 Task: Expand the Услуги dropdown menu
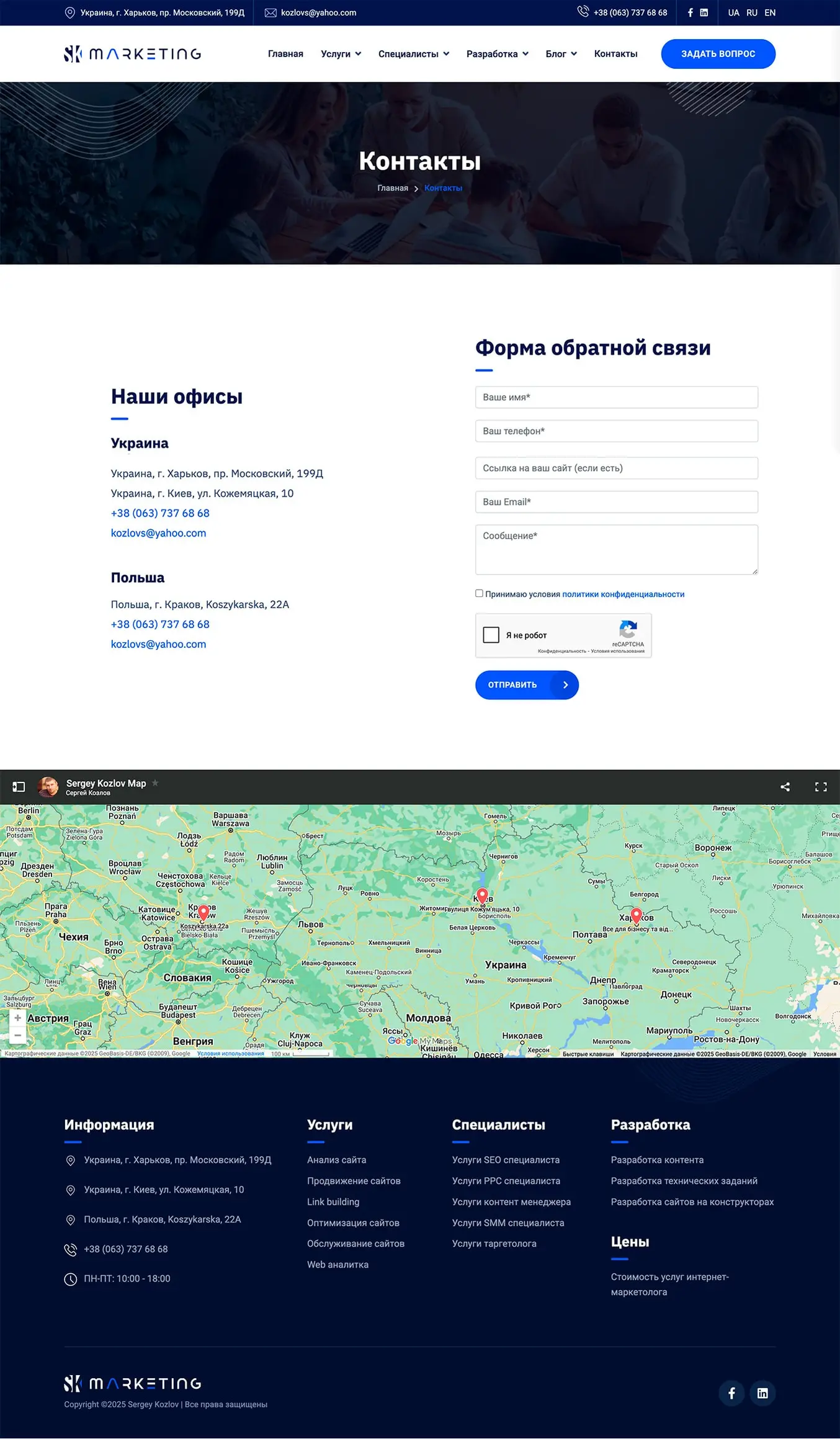click(341, 54)
